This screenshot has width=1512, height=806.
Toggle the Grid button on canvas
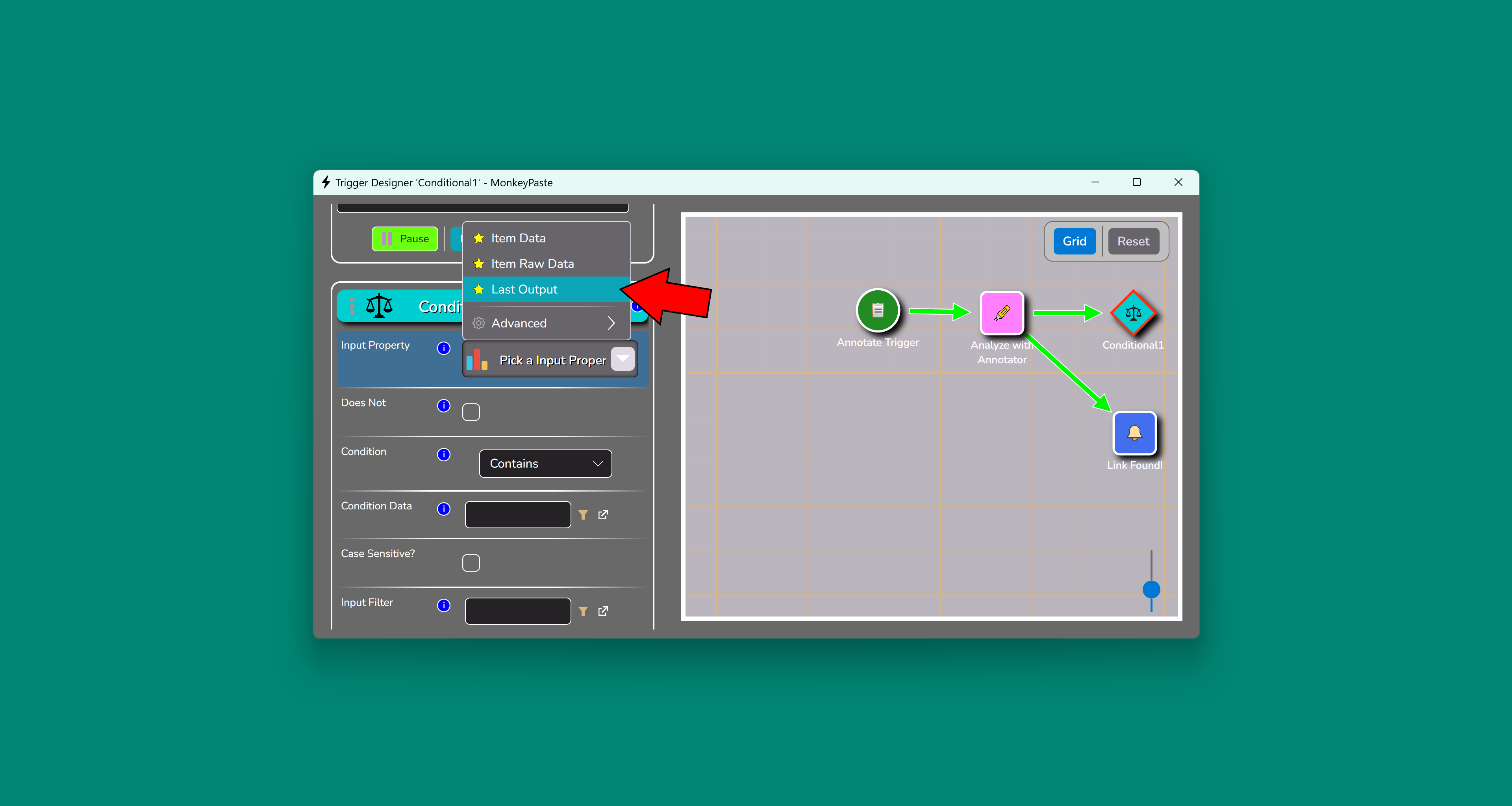coord(1074,241)
